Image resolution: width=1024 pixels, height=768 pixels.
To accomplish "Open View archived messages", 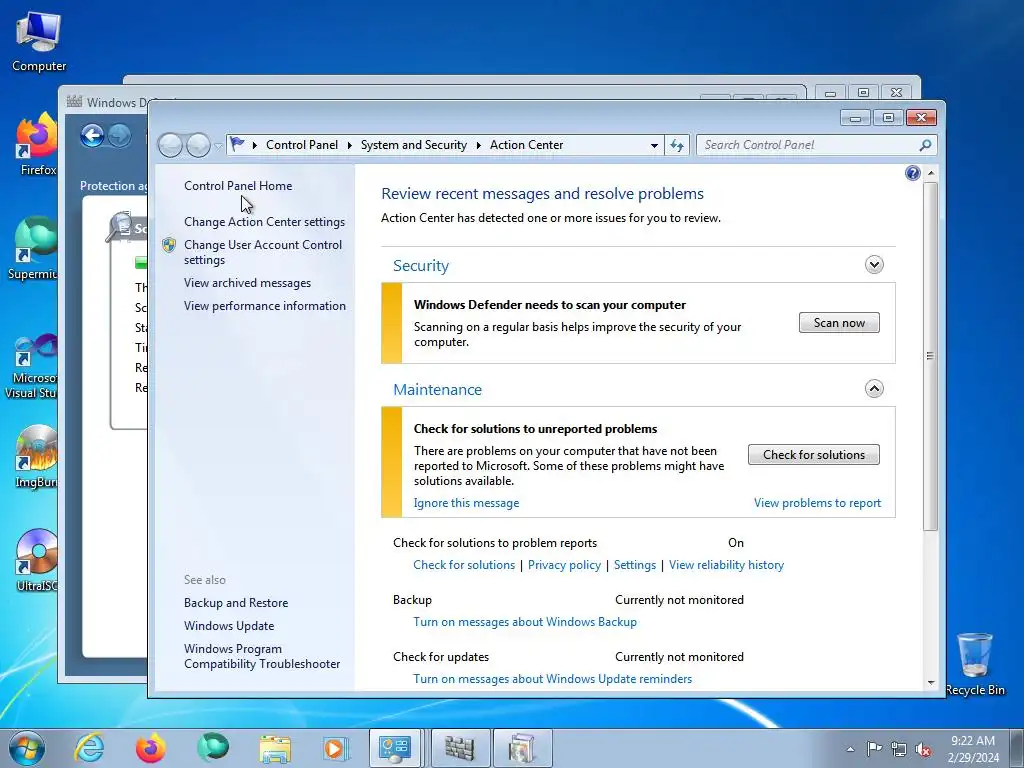I will (x=248, y=283).
